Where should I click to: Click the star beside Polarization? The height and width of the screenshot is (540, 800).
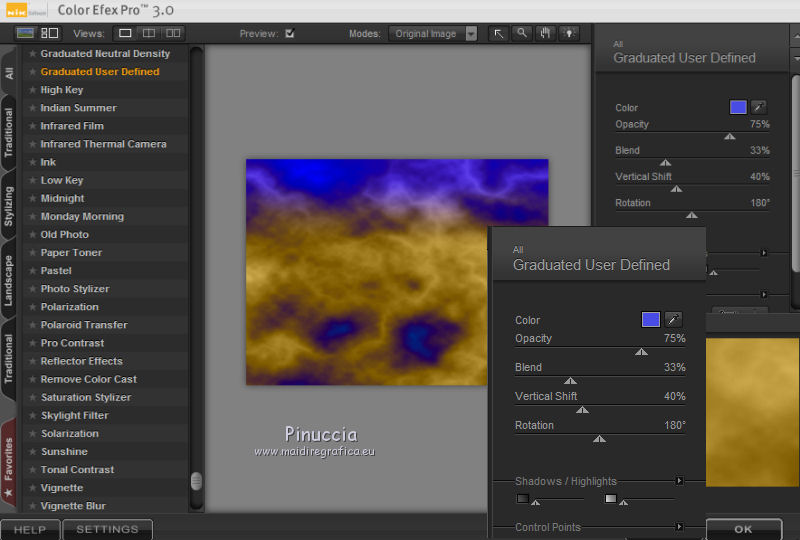coord(32,307)
